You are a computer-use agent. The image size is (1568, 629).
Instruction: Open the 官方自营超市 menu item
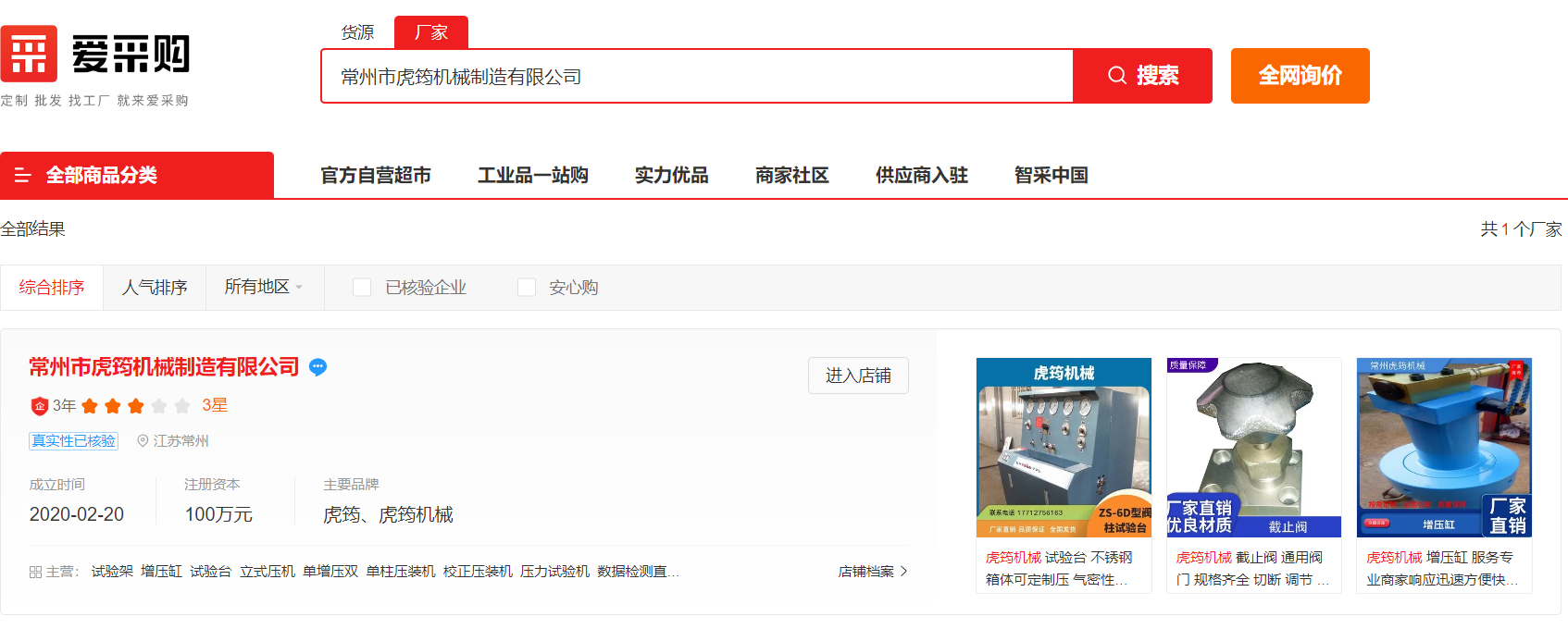pos(376,176)
